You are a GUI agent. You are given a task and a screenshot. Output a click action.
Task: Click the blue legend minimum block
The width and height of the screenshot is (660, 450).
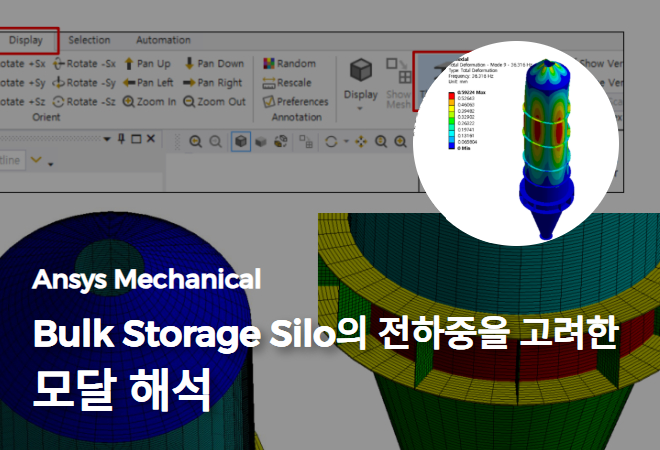[x=452, y=146]
